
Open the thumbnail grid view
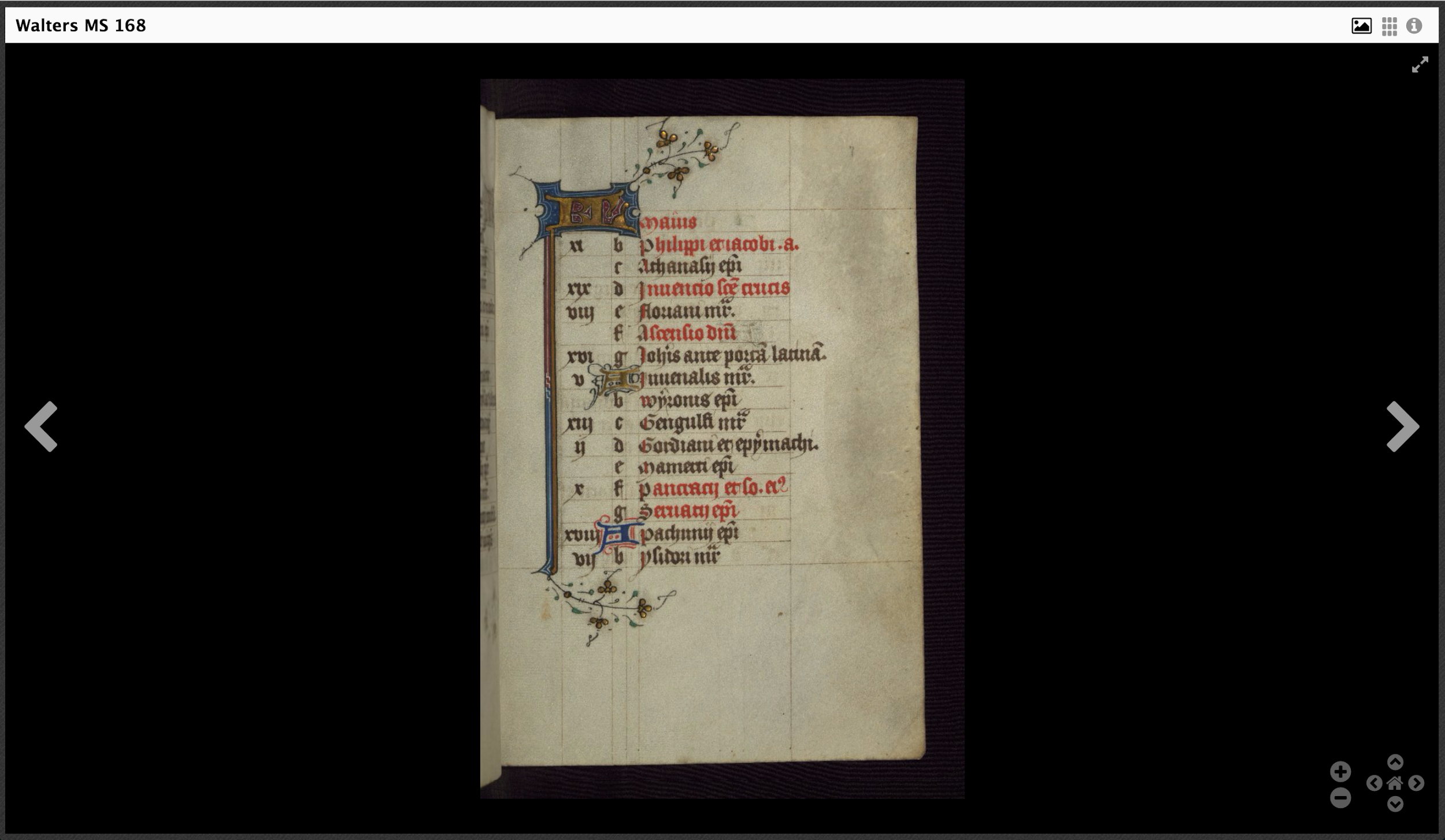point(1390,26)
